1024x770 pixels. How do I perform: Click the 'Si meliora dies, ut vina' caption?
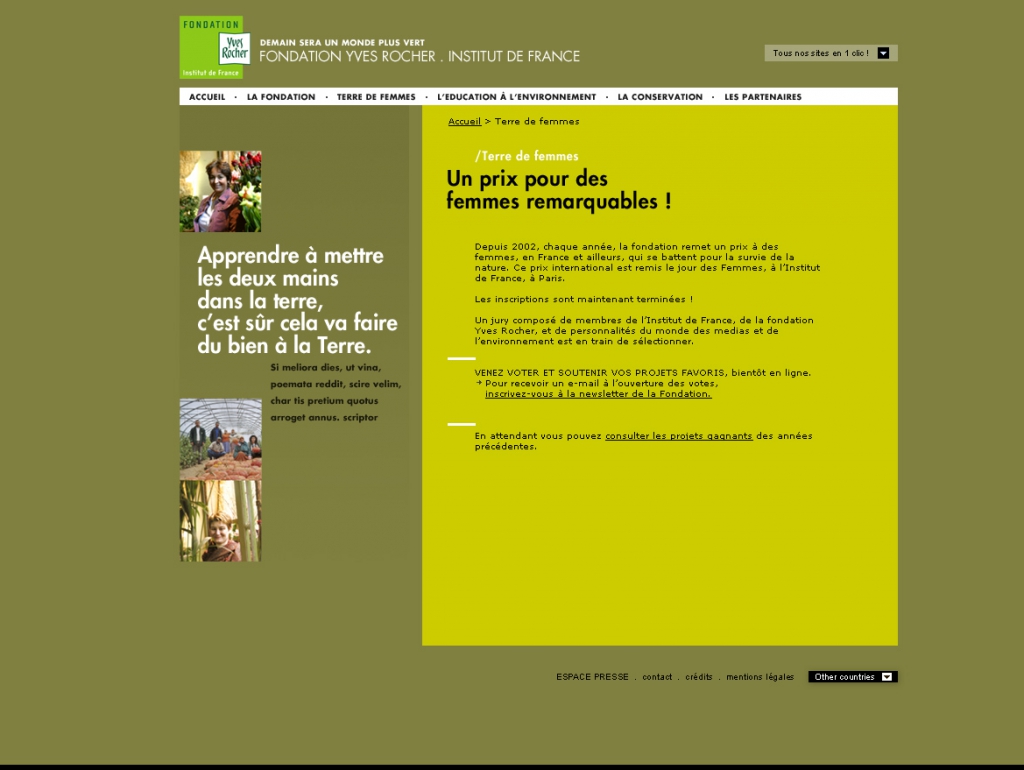pyautogui.click(x=336, y=393)
